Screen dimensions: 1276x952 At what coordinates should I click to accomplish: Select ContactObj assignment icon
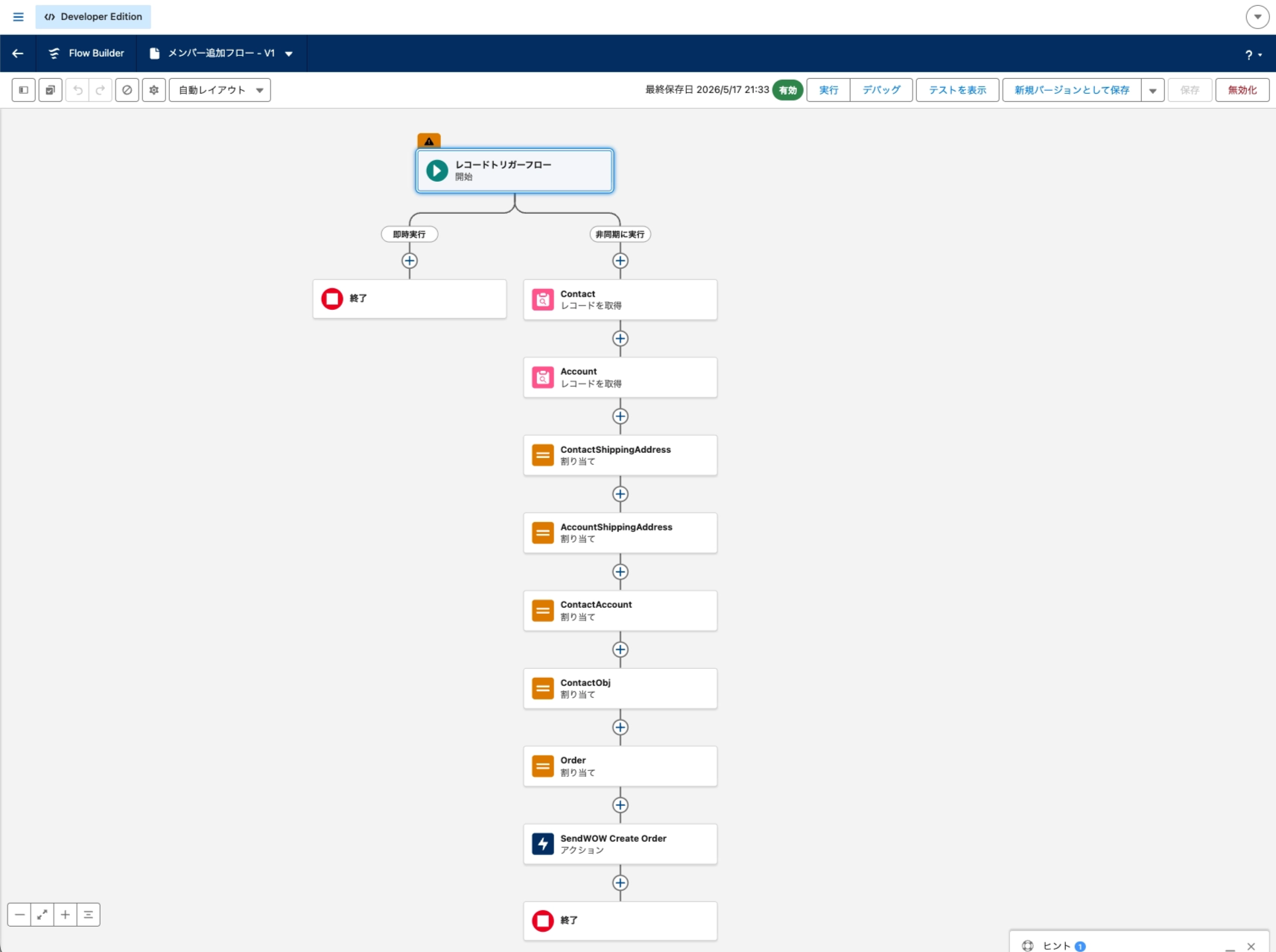pyautogui.click(x=543, y=688)
